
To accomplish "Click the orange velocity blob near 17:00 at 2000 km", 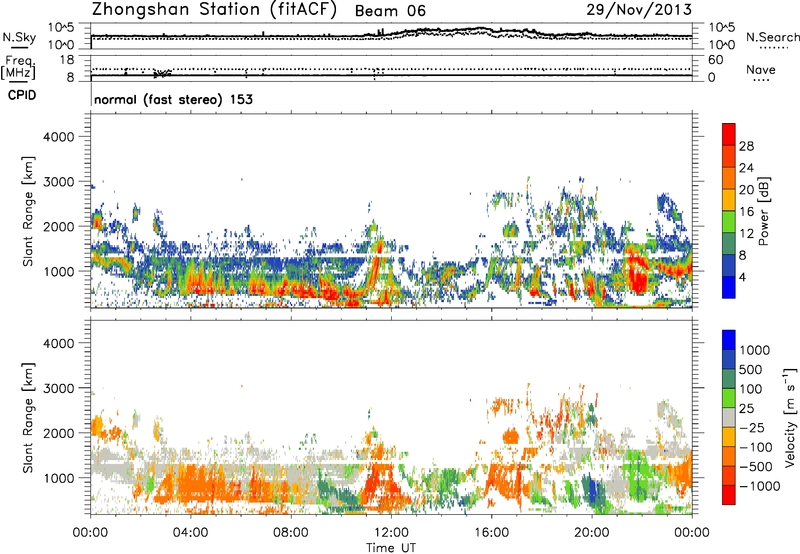I will coord(510,437).
